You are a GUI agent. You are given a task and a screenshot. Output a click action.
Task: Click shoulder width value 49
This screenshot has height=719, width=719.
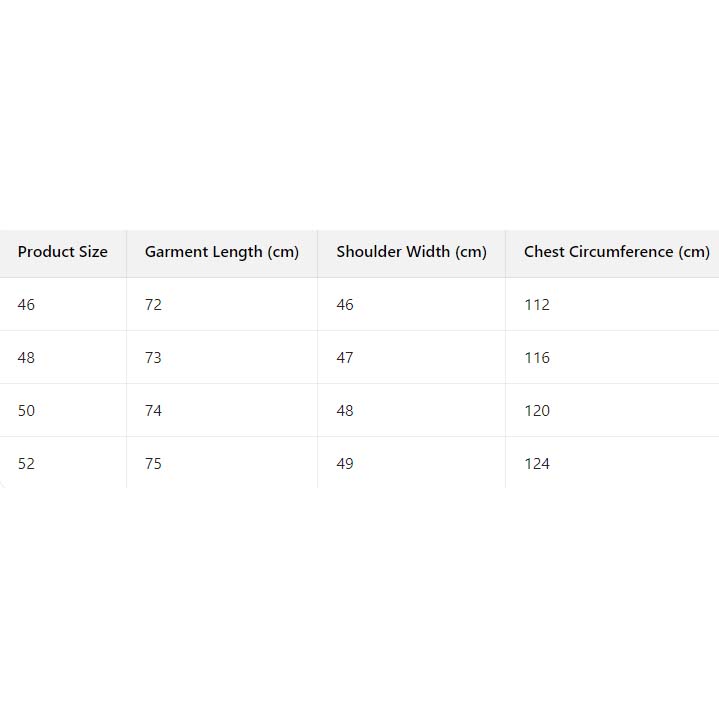[345, 464]
